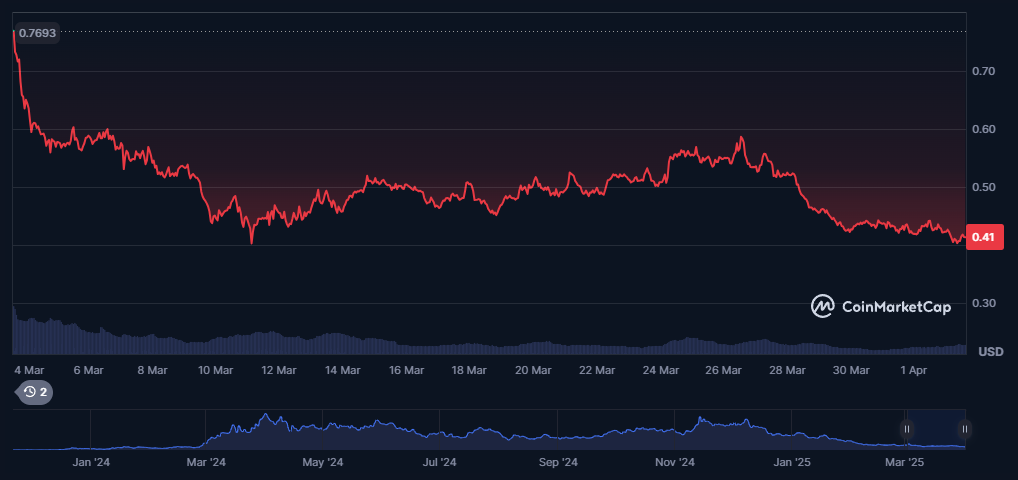The image size is (1018, 480).
Task: Click the 14 Mar date label
Action: coord(343,370)
